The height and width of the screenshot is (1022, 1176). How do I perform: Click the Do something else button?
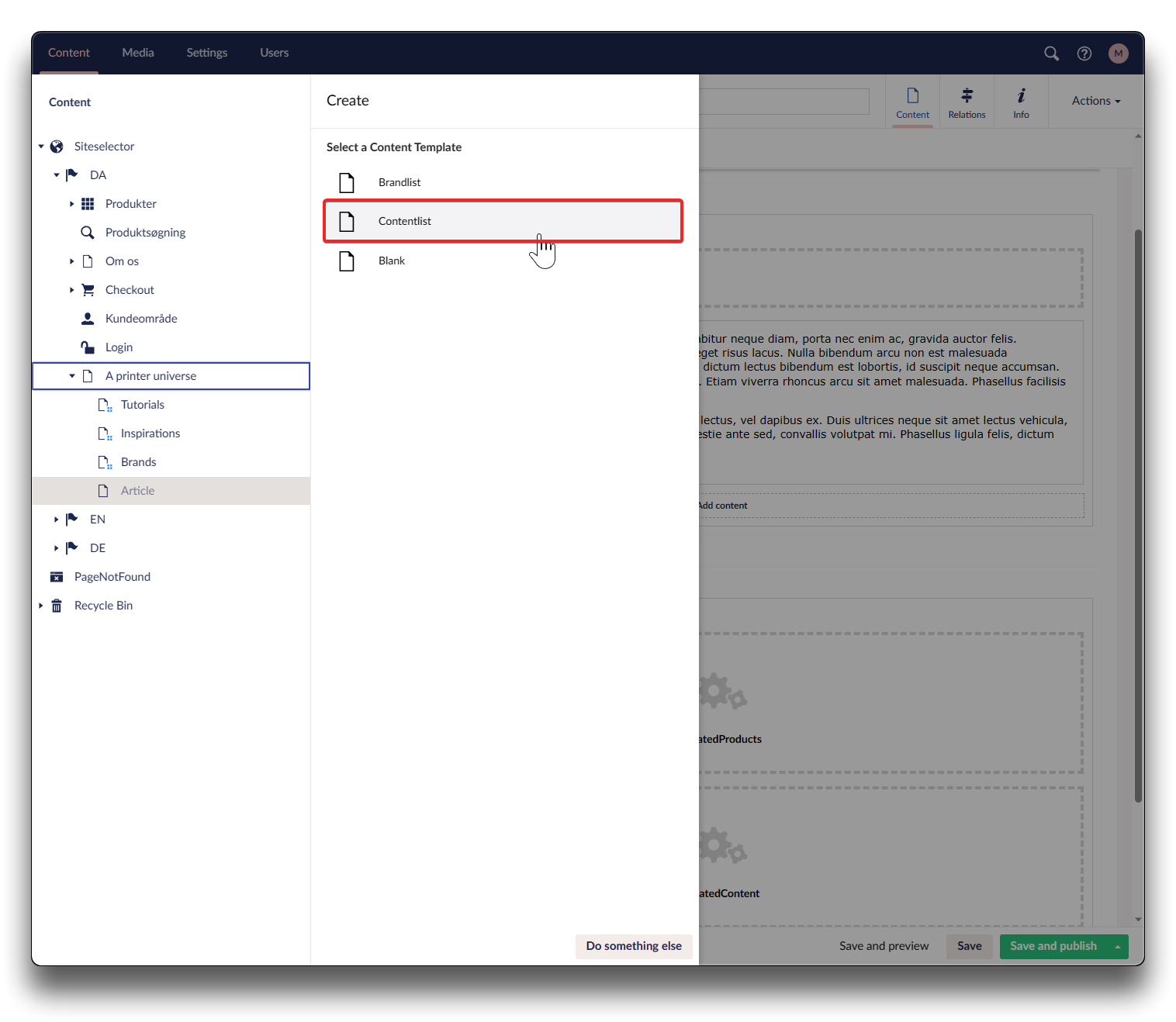[x=634, y=946]
